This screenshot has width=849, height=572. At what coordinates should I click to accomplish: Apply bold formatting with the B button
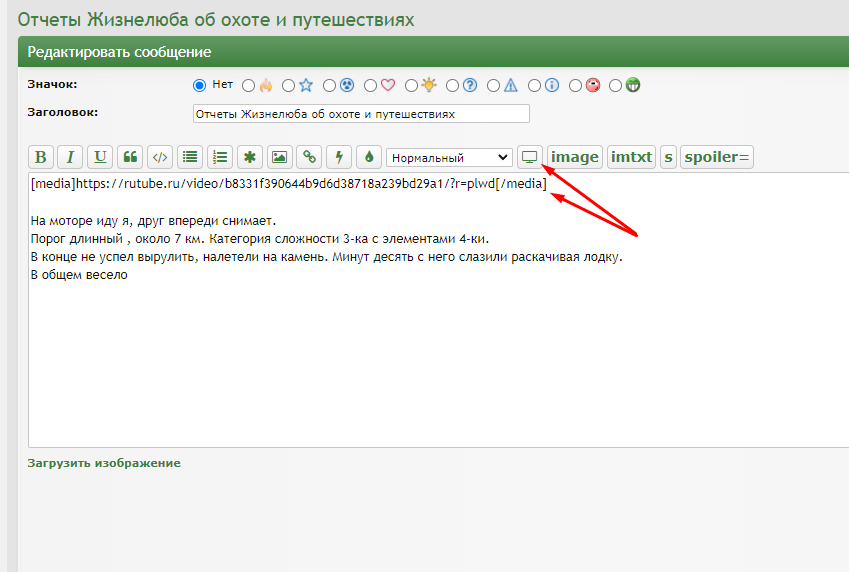pyautogui.click(x=41, y=157)
